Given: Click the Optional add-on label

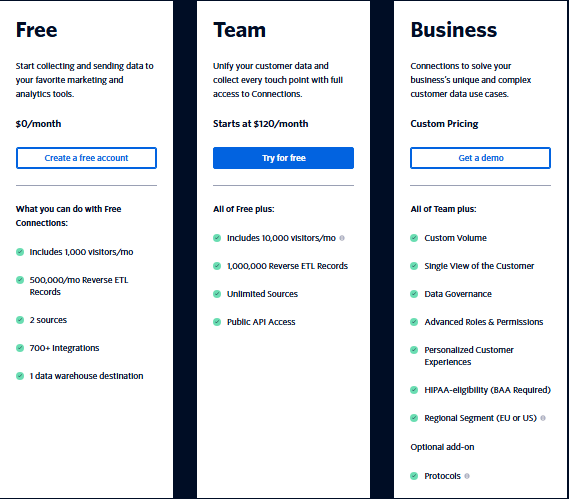Looking at the screenshot, I should click(x=442, y=447).
